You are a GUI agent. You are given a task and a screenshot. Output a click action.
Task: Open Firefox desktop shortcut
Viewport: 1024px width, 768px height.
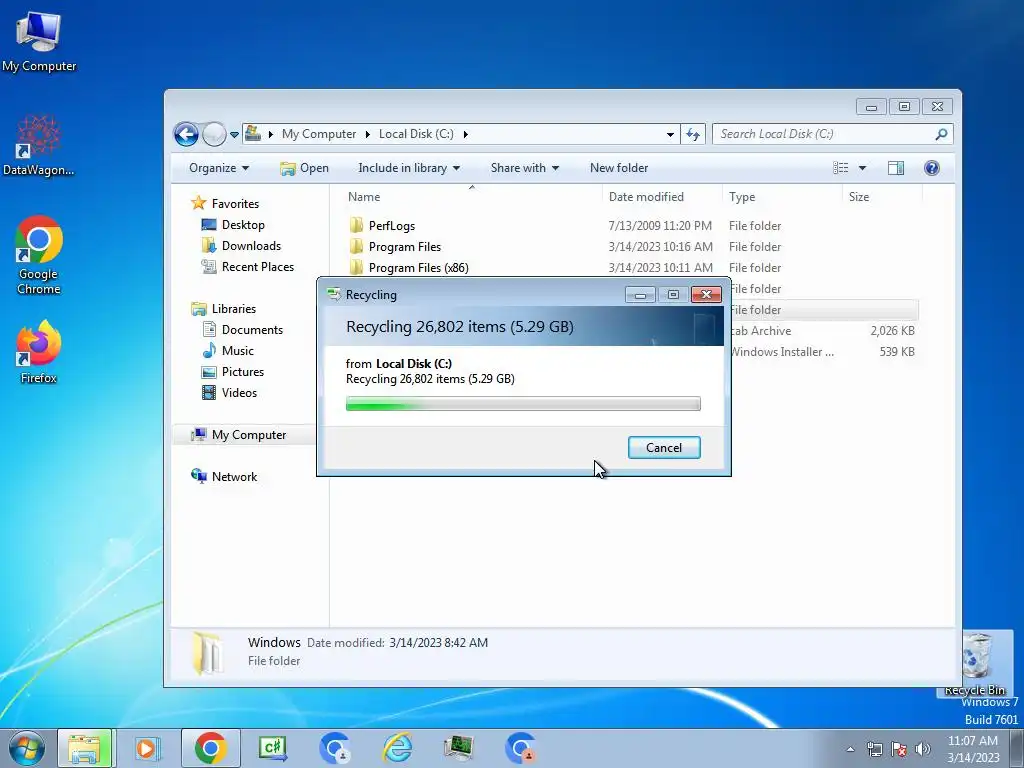(39, 351)
